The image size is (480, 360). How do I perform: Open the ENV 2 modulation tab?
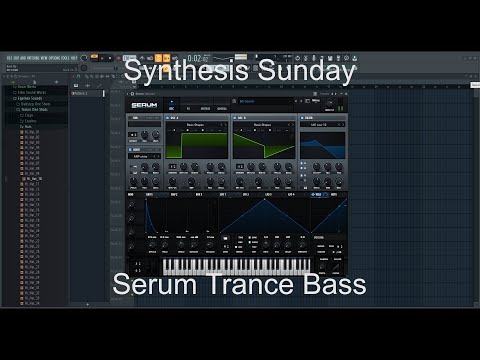pos(174,194)
